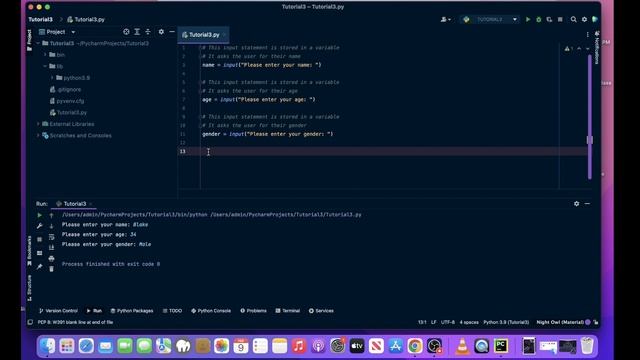The image size is (640, 360).
Task: Expand External Libraries node
Action: tap(38, 124)
